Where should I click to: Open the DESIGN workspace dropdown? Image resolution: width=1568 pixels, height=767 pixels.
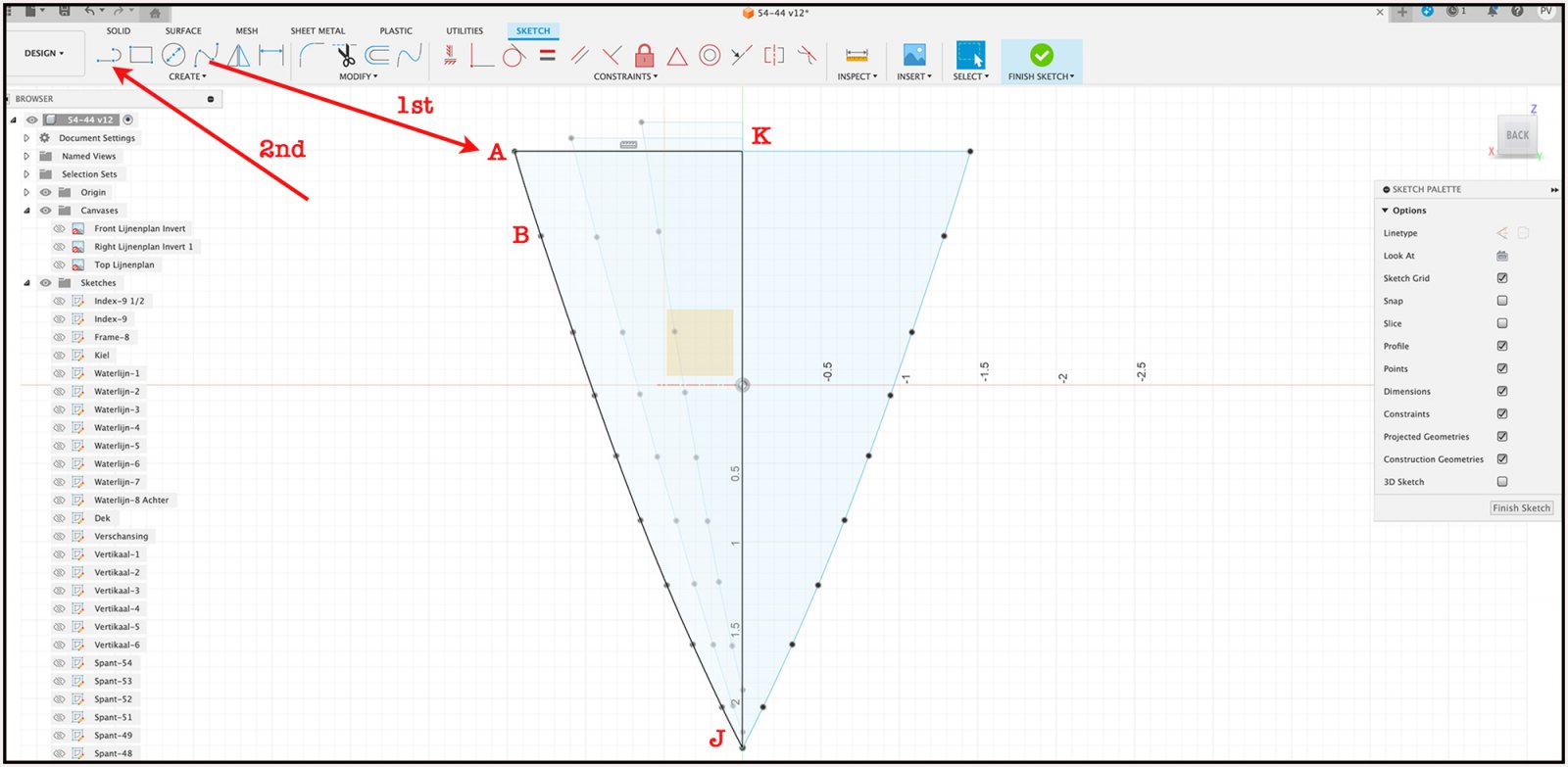pos(44,54)
